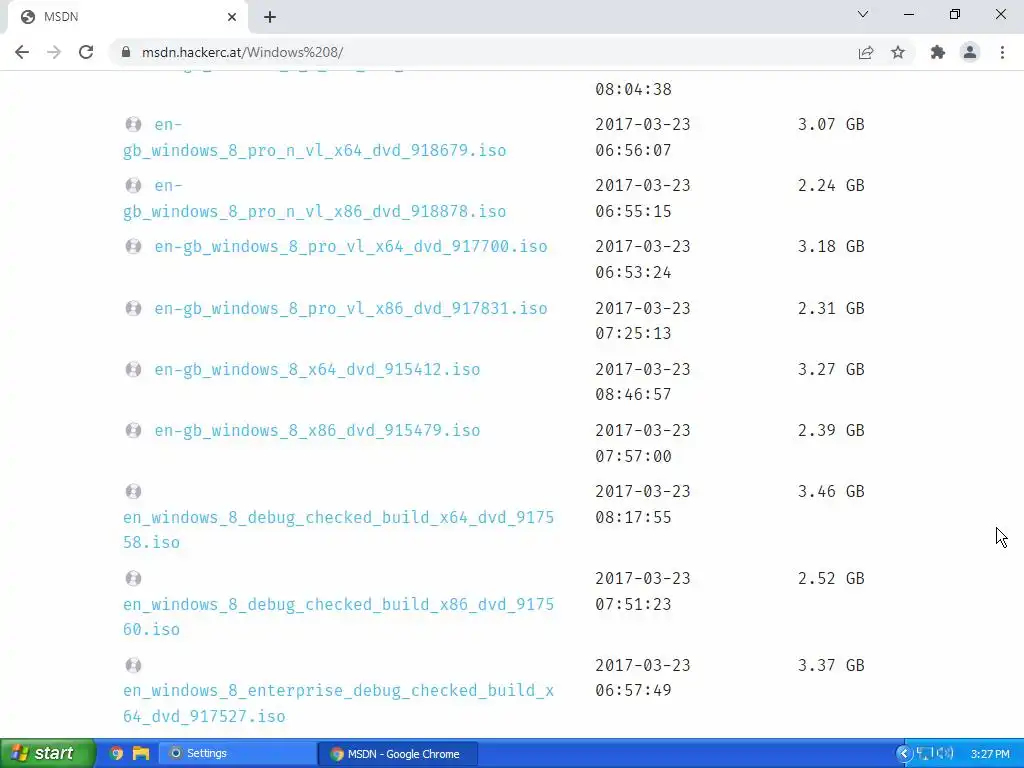This screenshot has width=1024, height=768.
Task: Click the 3.27 GB size value
Action: (831, 370)
